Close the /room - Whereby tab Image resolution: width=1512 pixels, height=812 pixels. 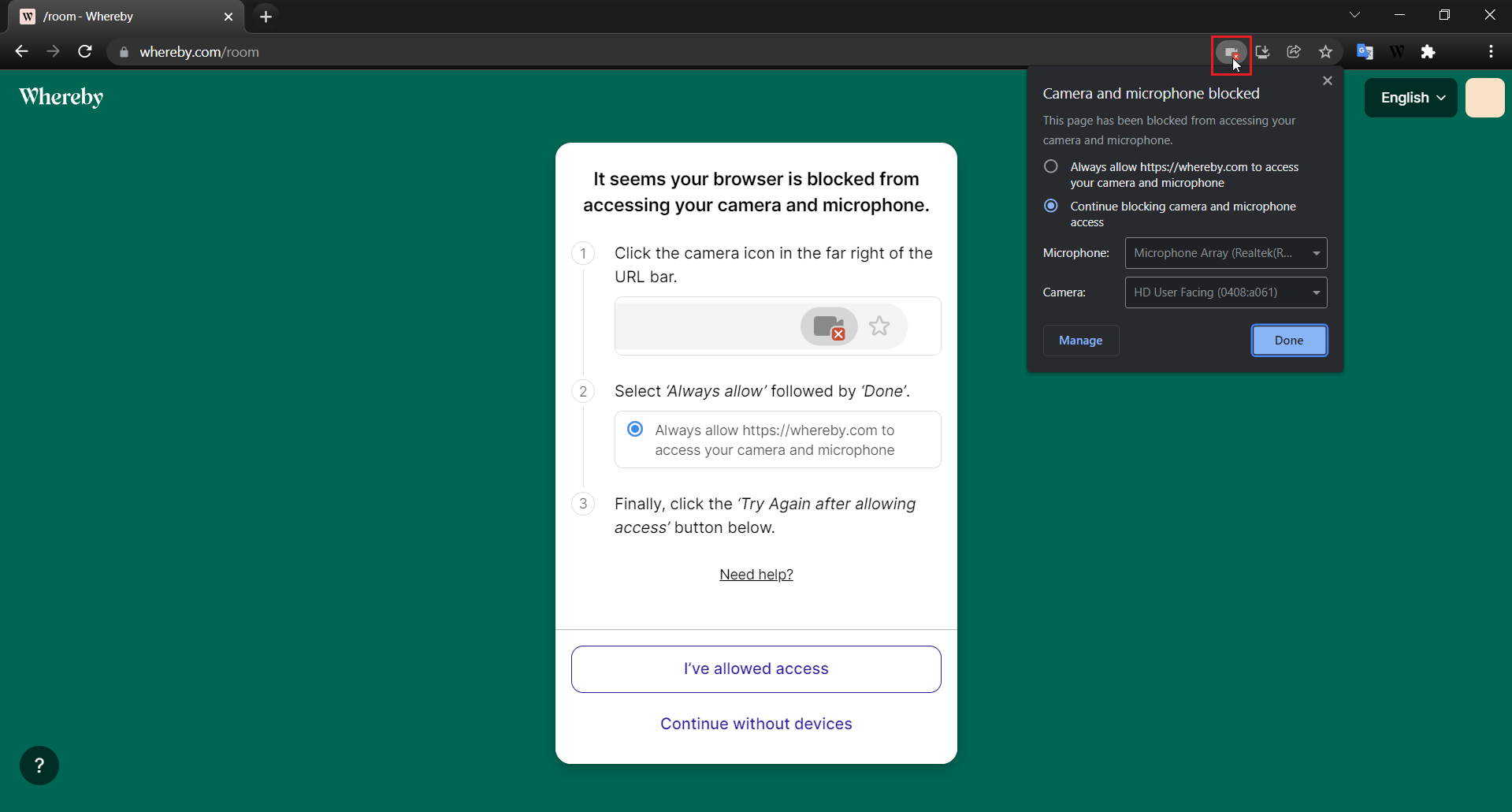click(228, 17)
